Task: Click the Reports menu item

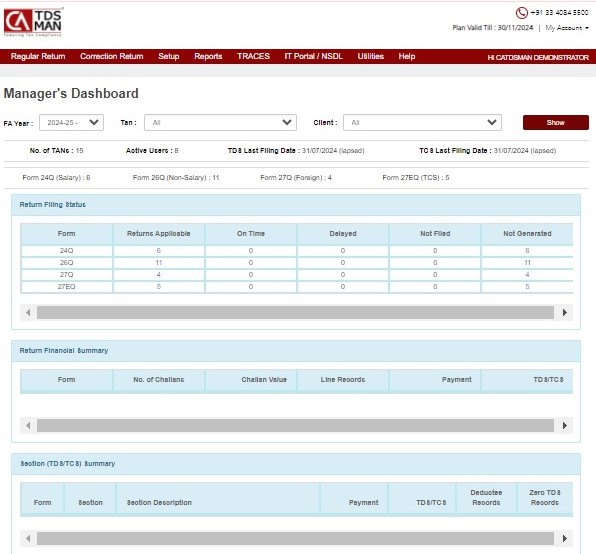Action: coord(208,56)
